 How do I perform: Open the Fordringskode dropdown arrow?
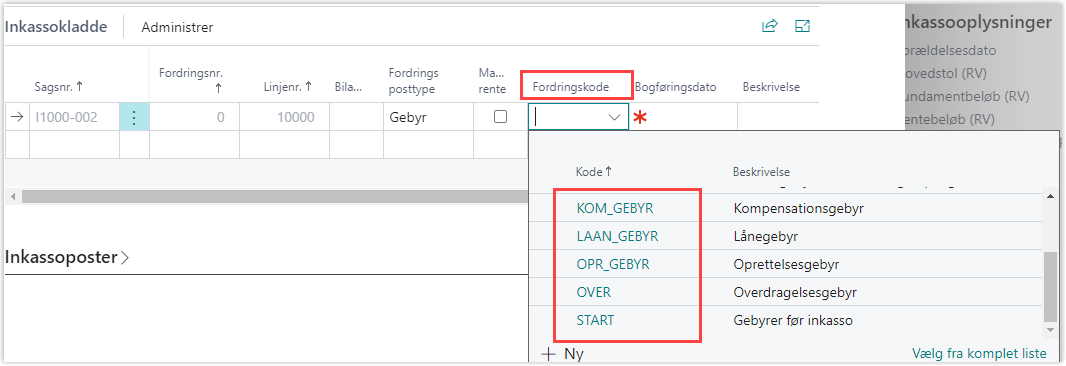point(615,117)
